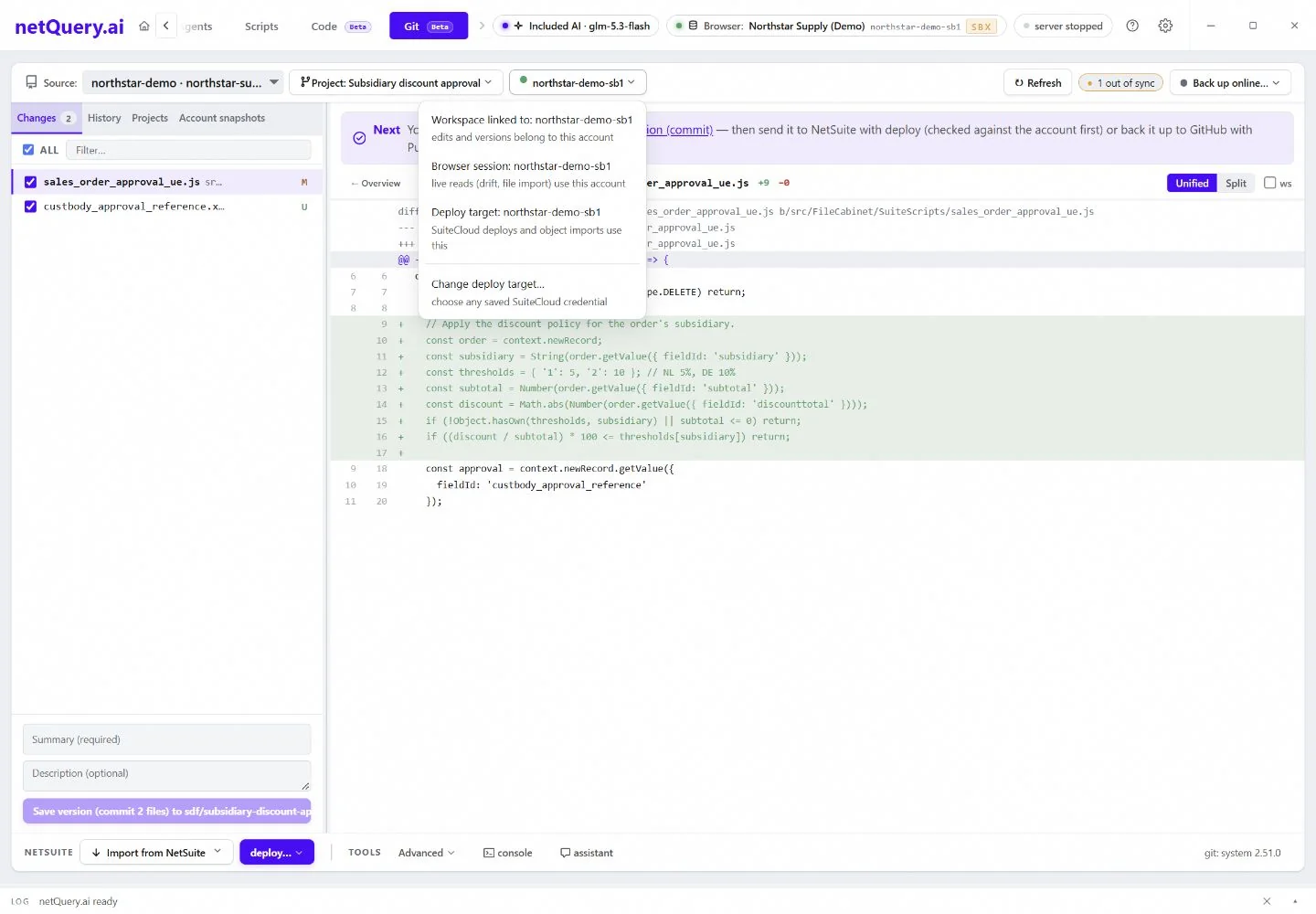Click Save version commit button

167,811
